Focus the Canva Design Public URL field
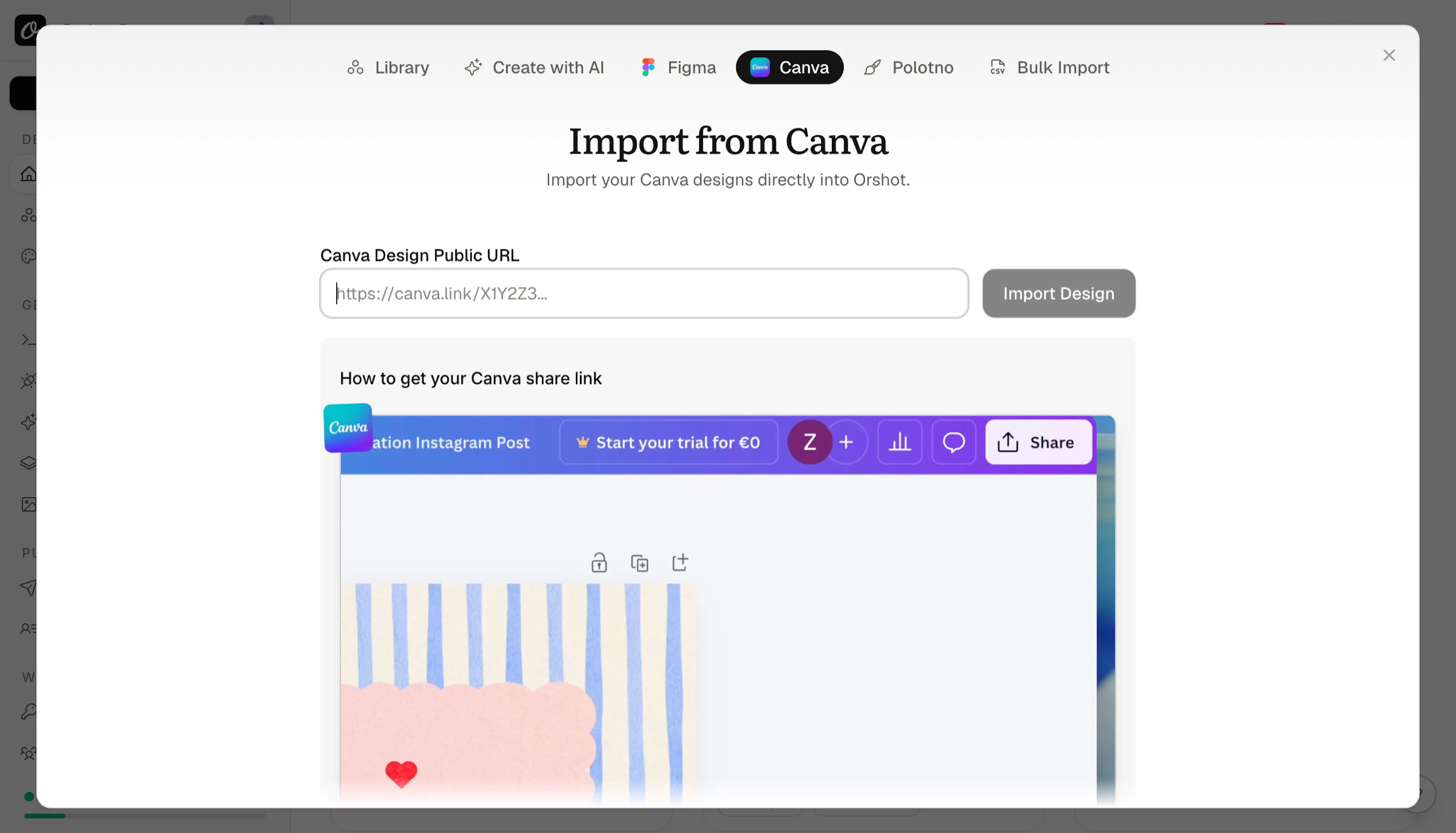This screenshot has height=833, width=1456. 644,293
